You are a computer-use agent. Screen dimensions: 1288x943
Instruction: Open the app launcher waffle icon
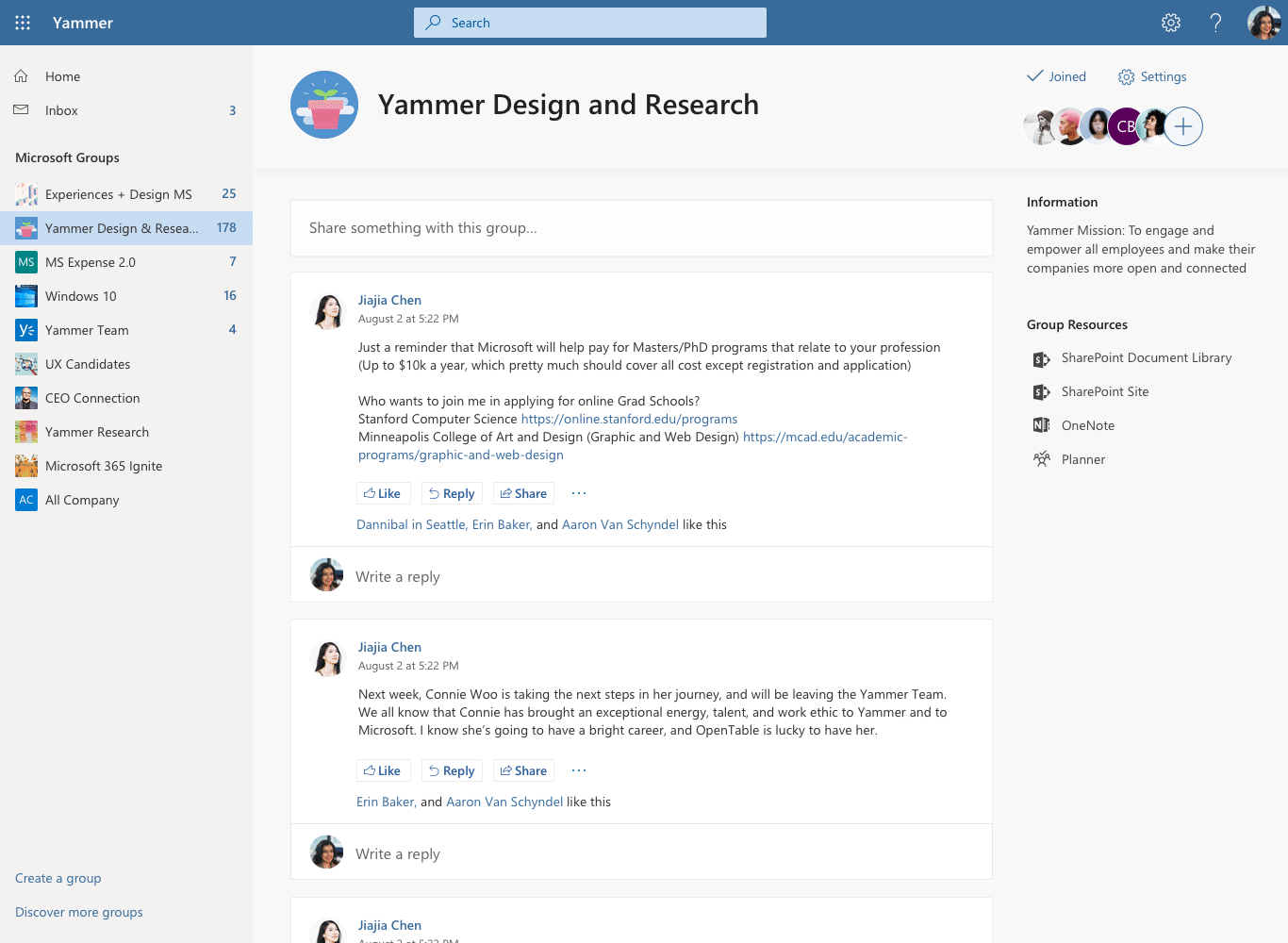click(x=23, y=23)
